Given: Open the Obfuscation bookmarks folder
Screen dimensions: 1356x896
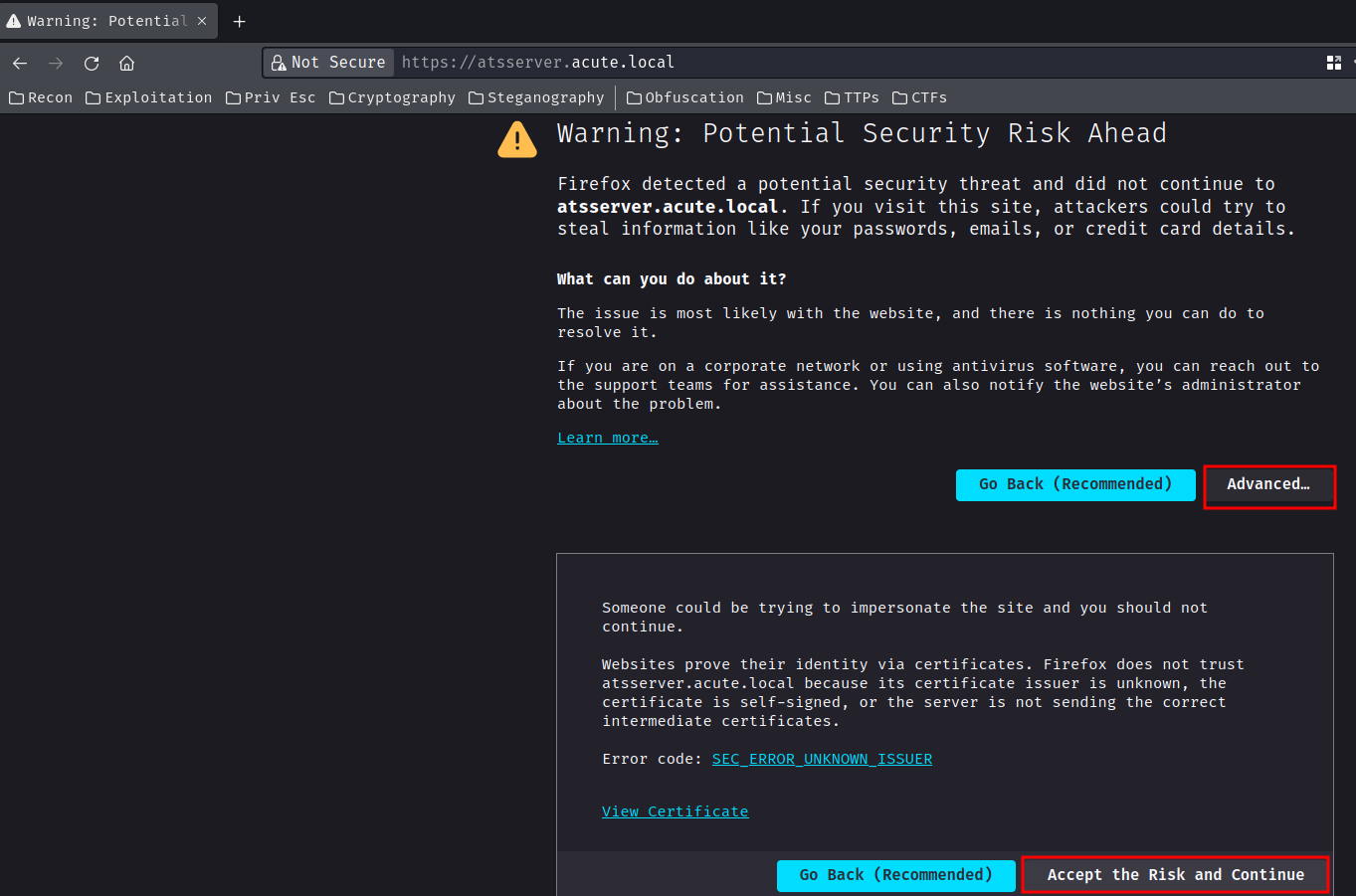Looking at the screenshot, I should coord(685,97).
